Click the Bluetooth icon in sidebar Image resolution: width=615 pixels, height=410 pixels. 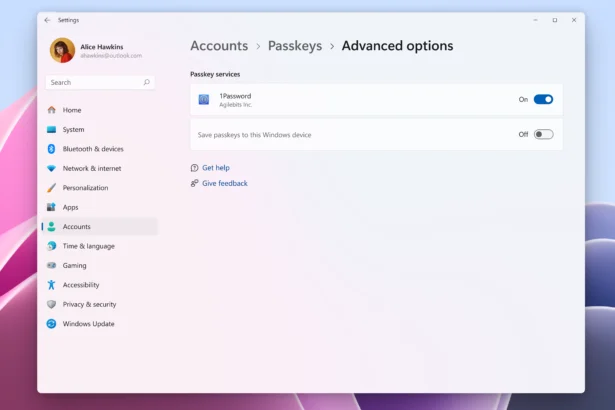click(x=51, y=149)
